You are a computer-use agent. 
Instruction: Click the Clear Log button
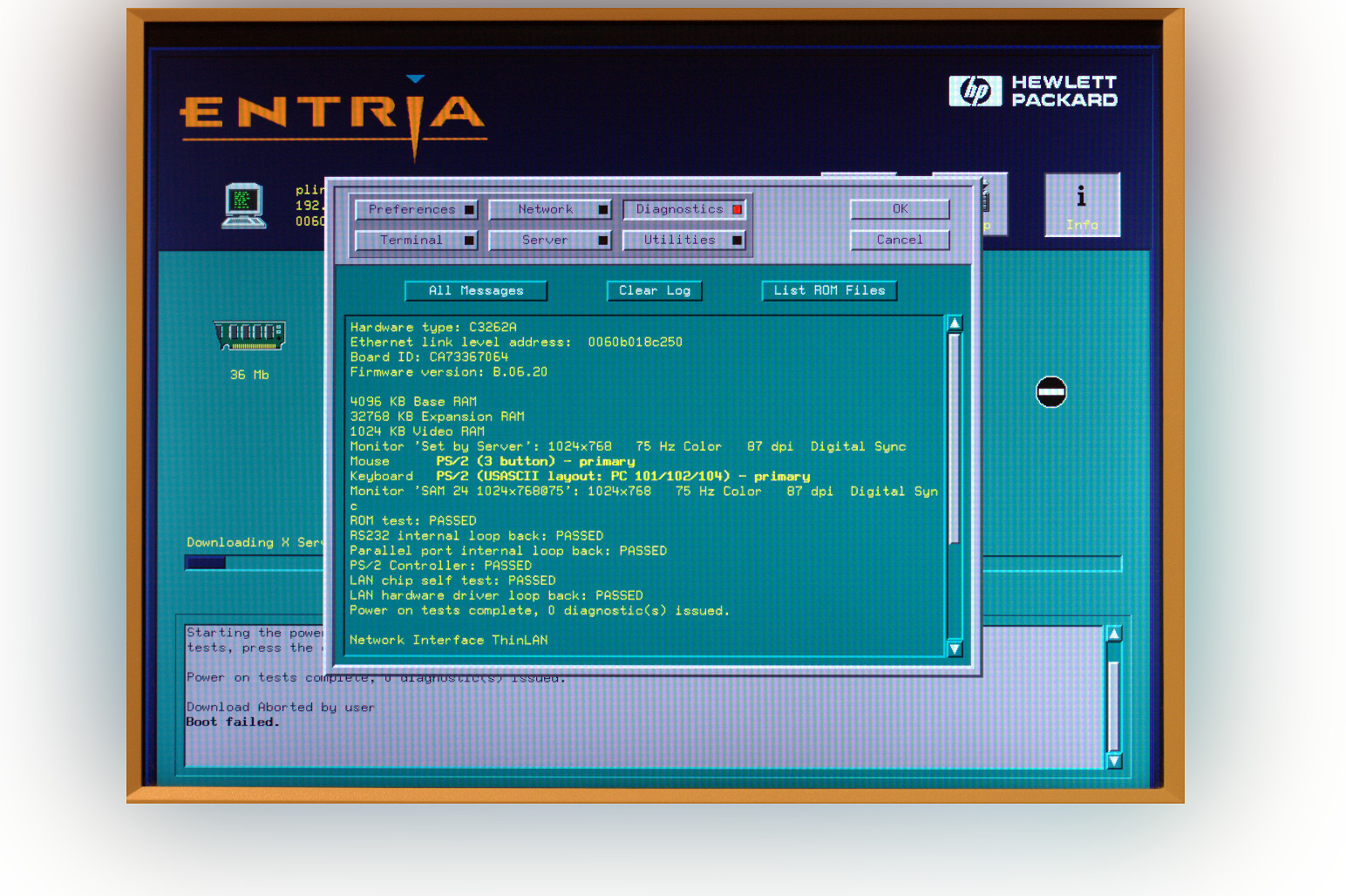click(654, 290)
